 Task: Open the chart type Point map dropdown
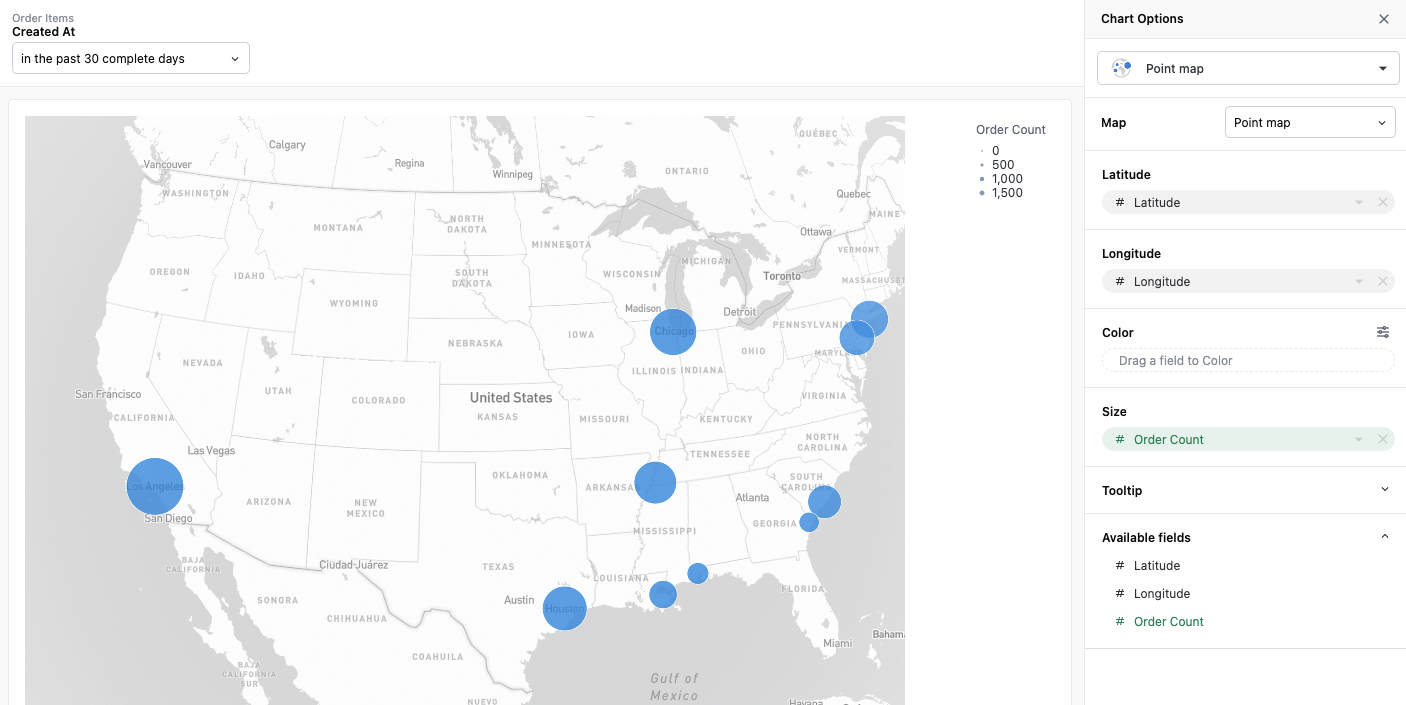tap(1247, 68)
